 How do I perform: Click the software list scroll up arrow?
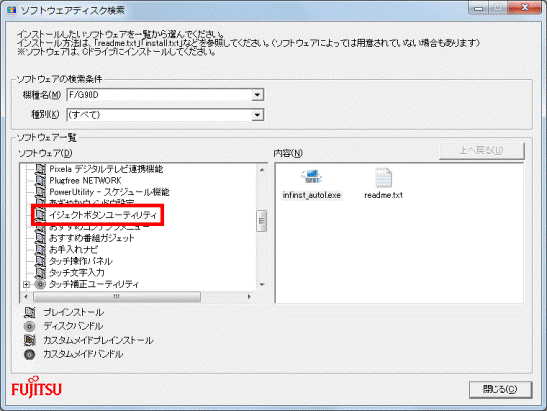tap(262, 170)
